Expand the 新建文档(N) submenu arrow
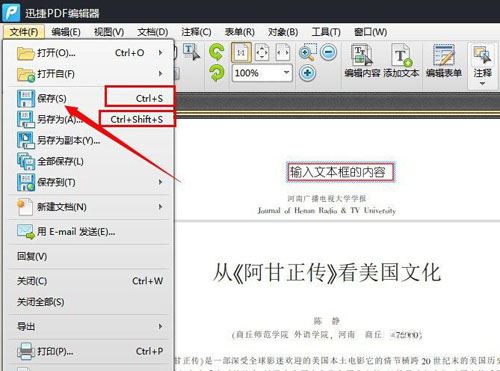Screen dimensions: 500x371 pyautogui.click(x=161, y=207)
